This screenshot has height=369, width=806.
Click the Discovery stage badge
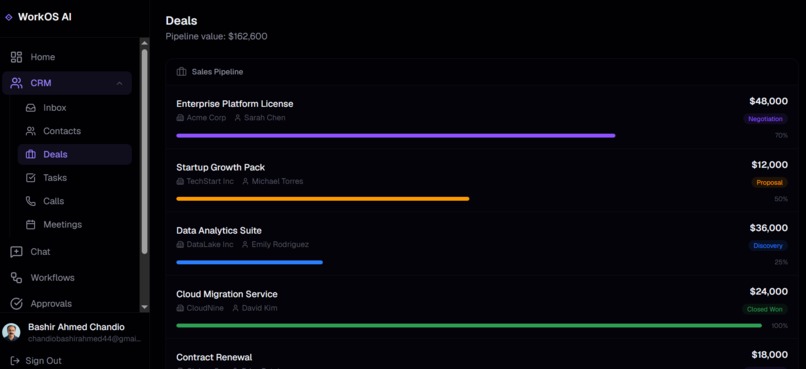[x=768, y=246]
